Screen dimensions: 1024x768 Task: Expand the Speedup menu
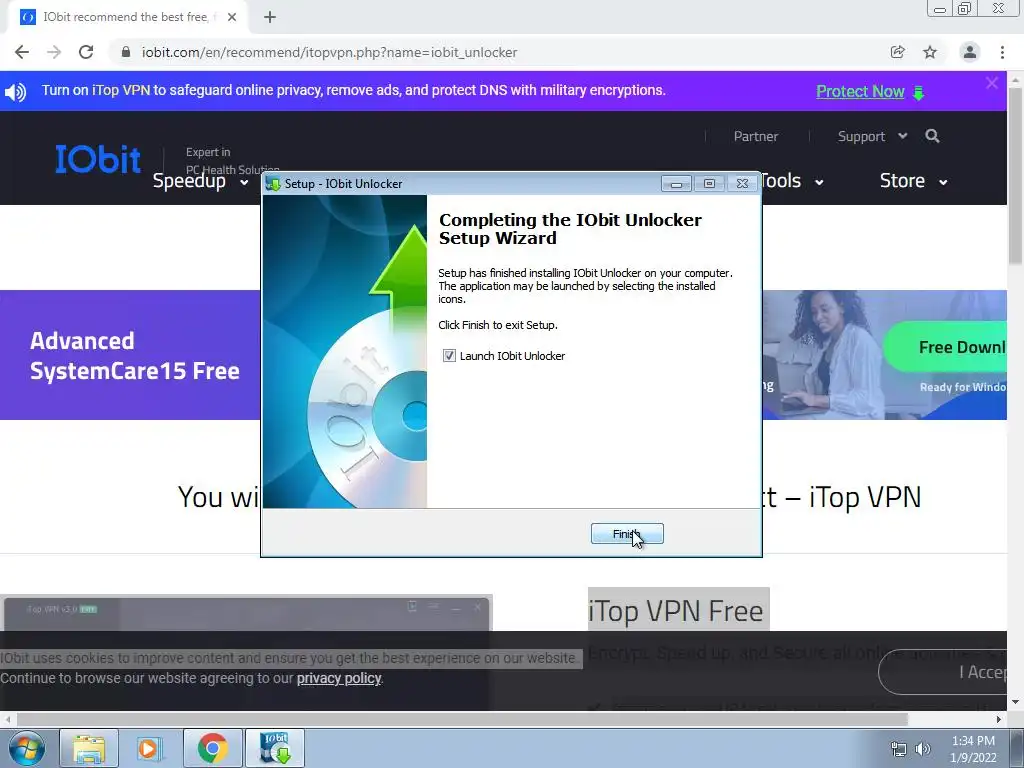(x=200, y=181)
